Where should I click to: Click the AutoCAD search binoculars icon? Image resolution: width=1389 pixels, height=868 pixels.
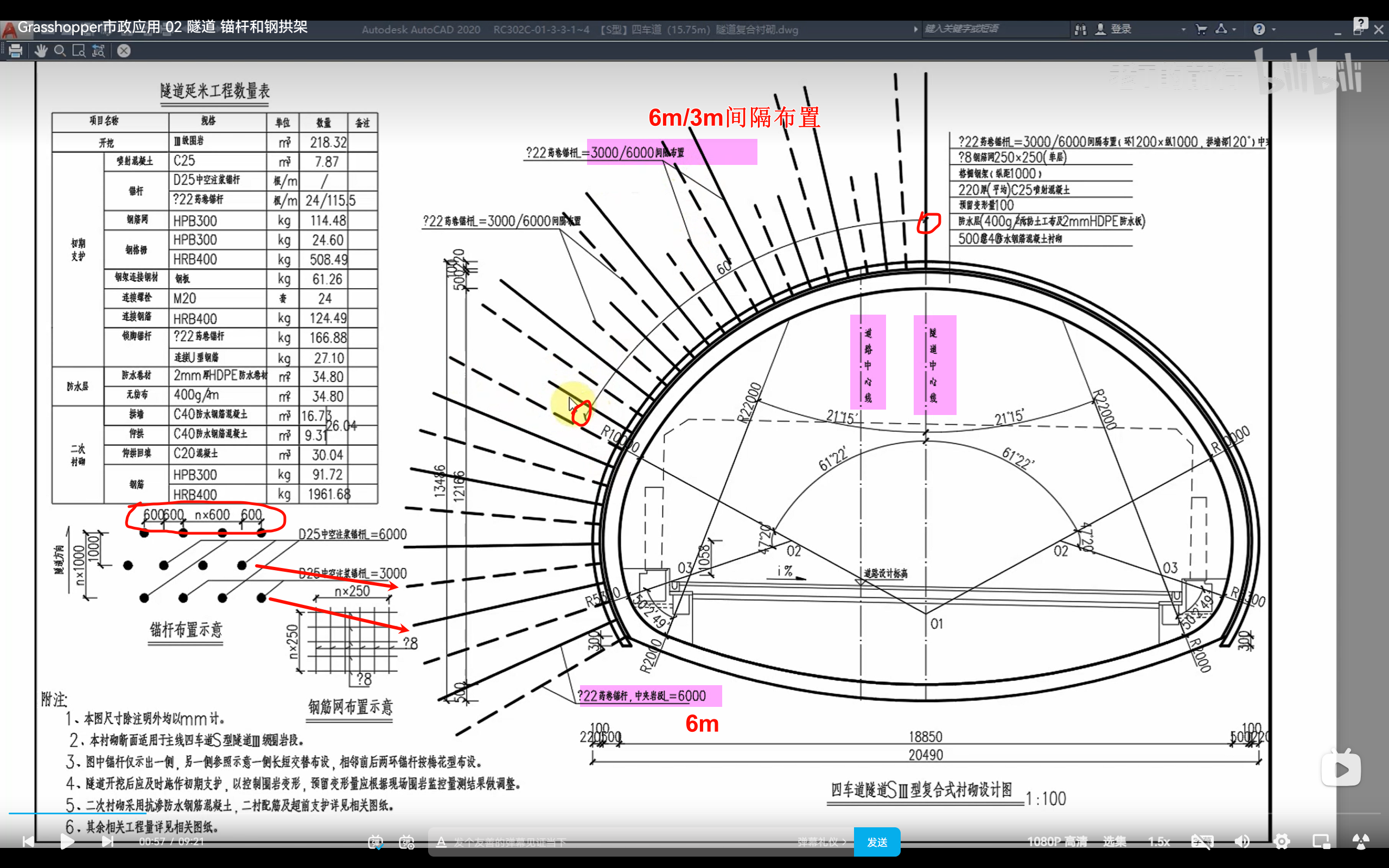coord(1080,29)
